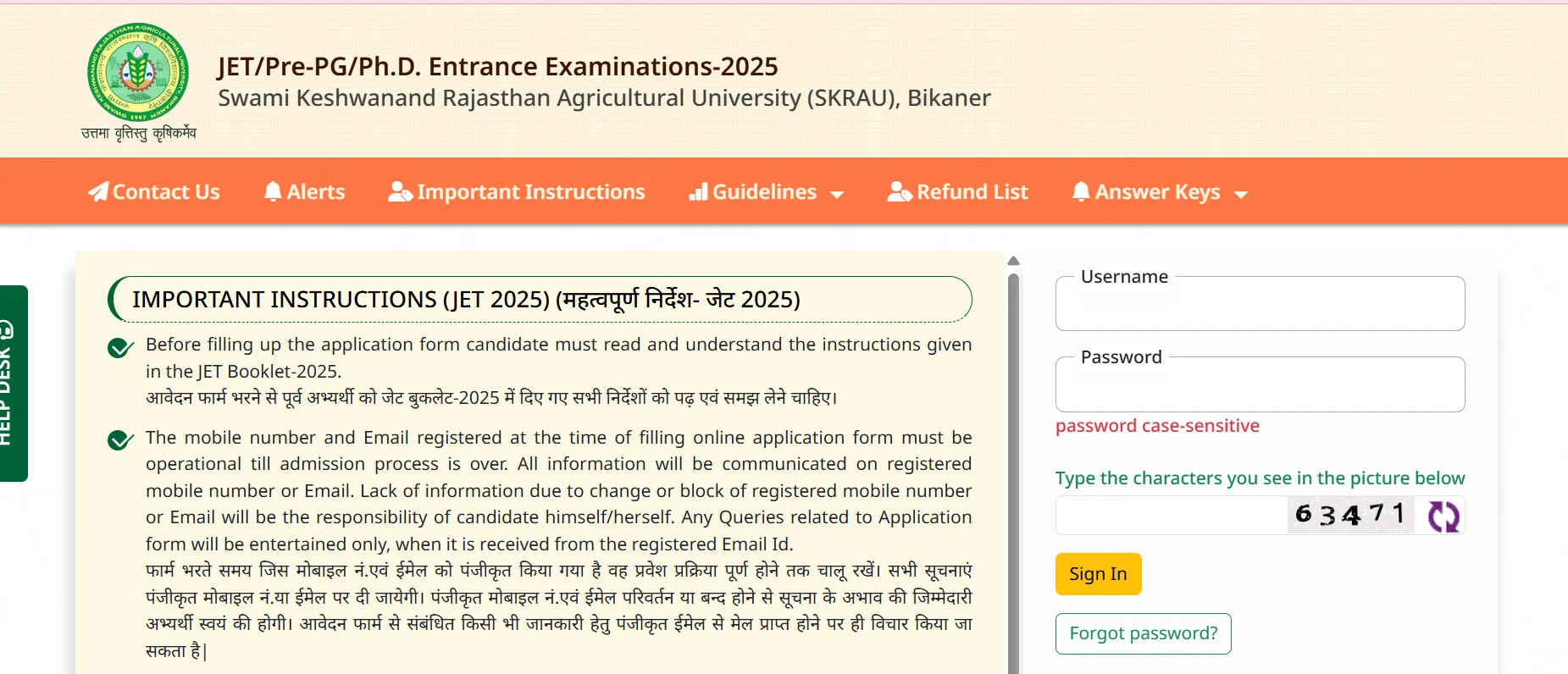The width and height of the screenshot is (1568, 674).
Task: Expand the Answer Keys dropdown arrow
Action: tap(1241, 195)
